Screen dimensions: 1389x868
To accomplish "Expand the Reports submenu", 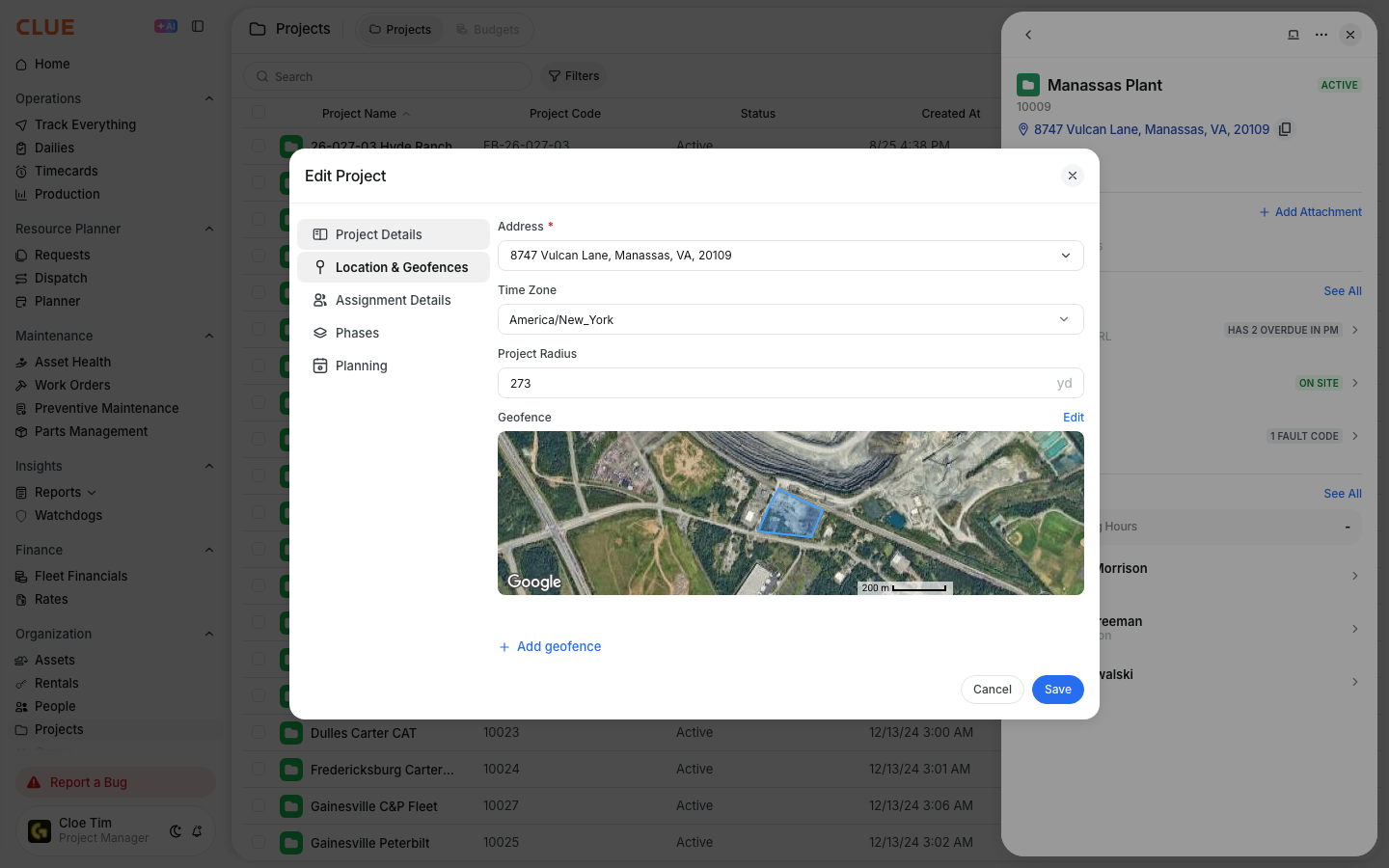I will pyautogui.click(x=92, y=493).
